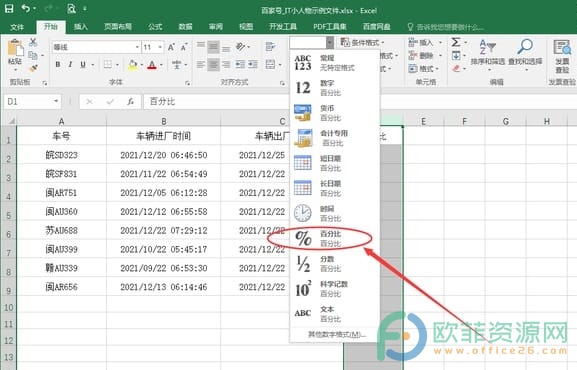Decrease font size with smaller A icon
The image size is (577, 370).
(184, 47)
